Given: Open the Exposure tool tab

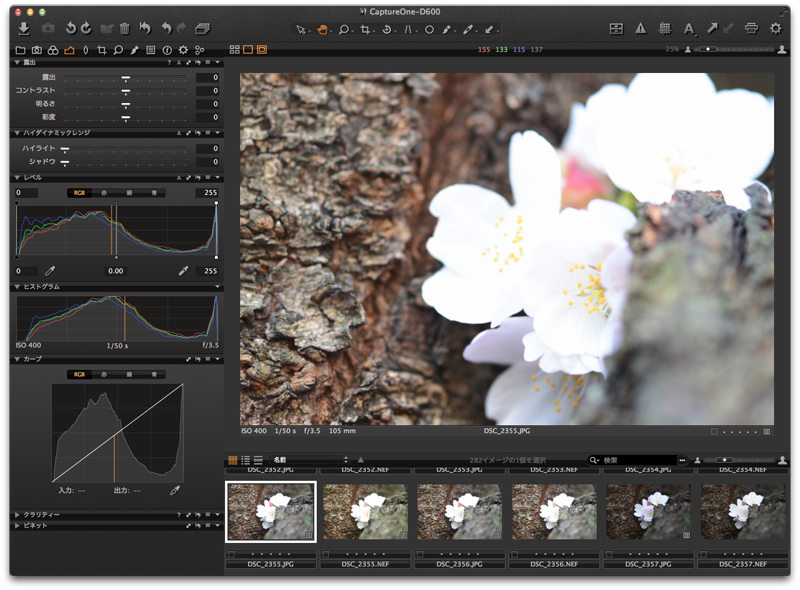Looking at the screenshot, I should tap(69, 49).
